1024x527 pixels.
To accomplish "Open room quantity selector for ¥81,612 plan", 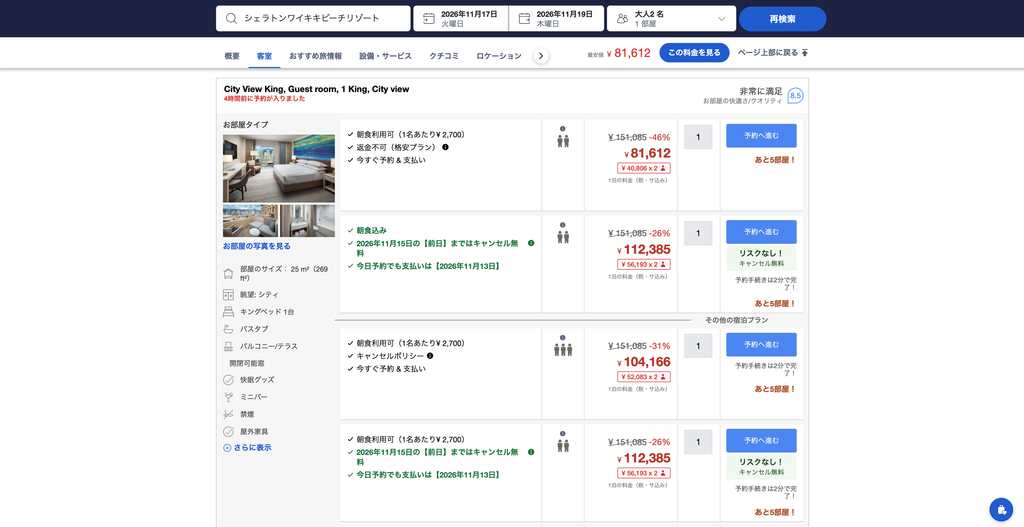I will tap(698, 137).
